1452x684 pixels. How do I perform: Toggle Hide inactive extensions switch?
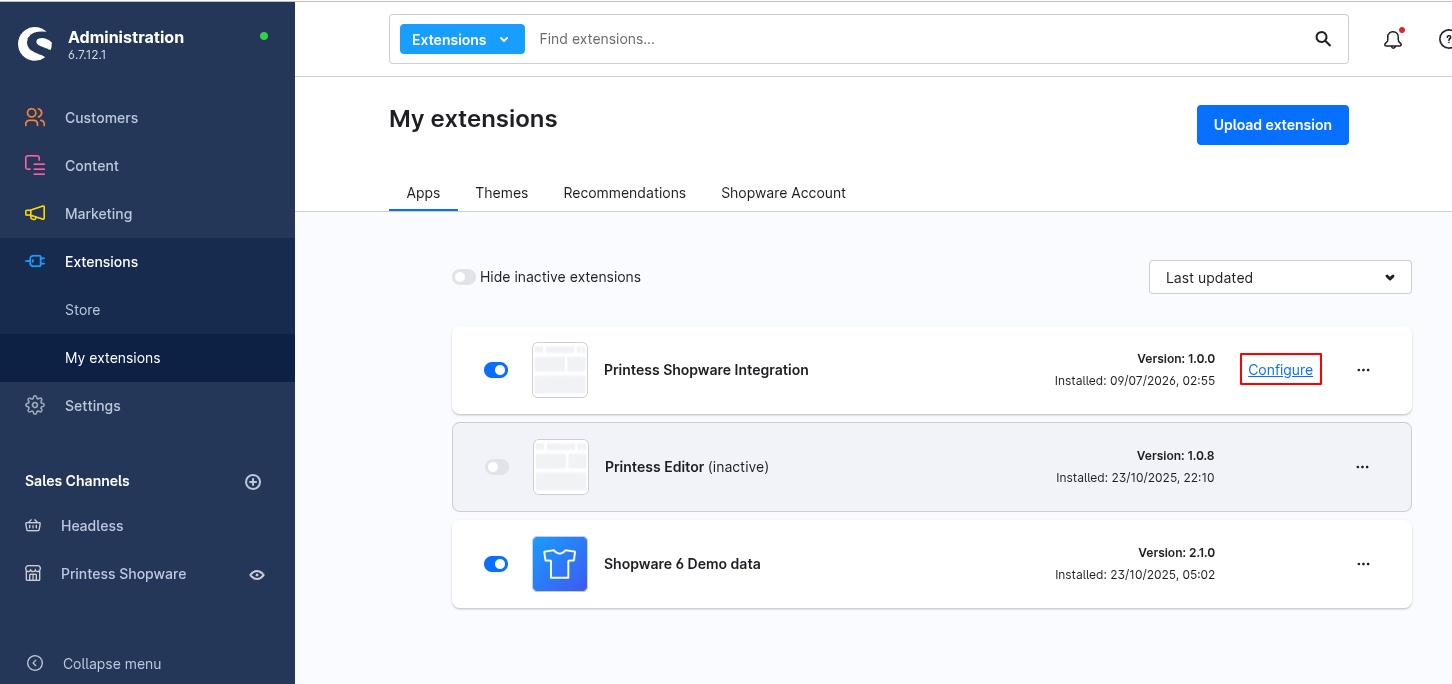click(464, 277)
